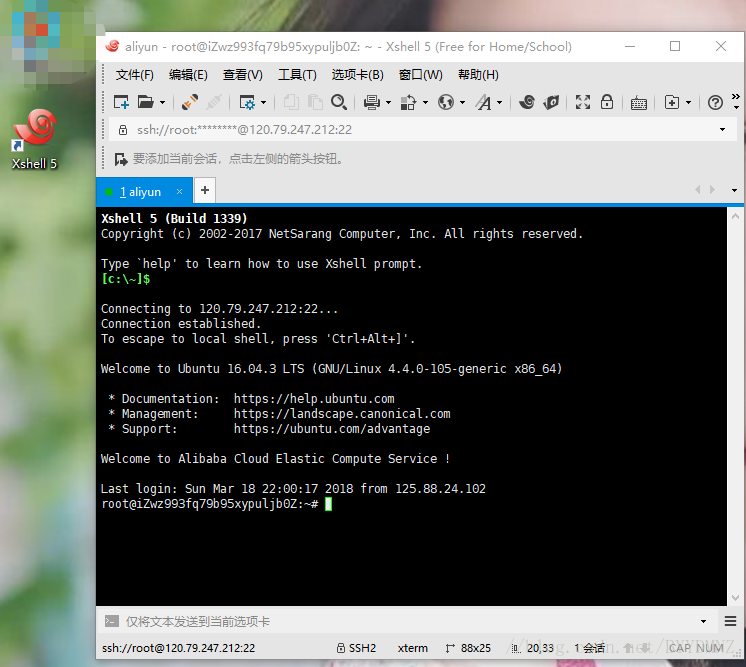Open the compose bar target dropdown
The width and height of the screenshot is (746, 667).
tap(703, 621)
